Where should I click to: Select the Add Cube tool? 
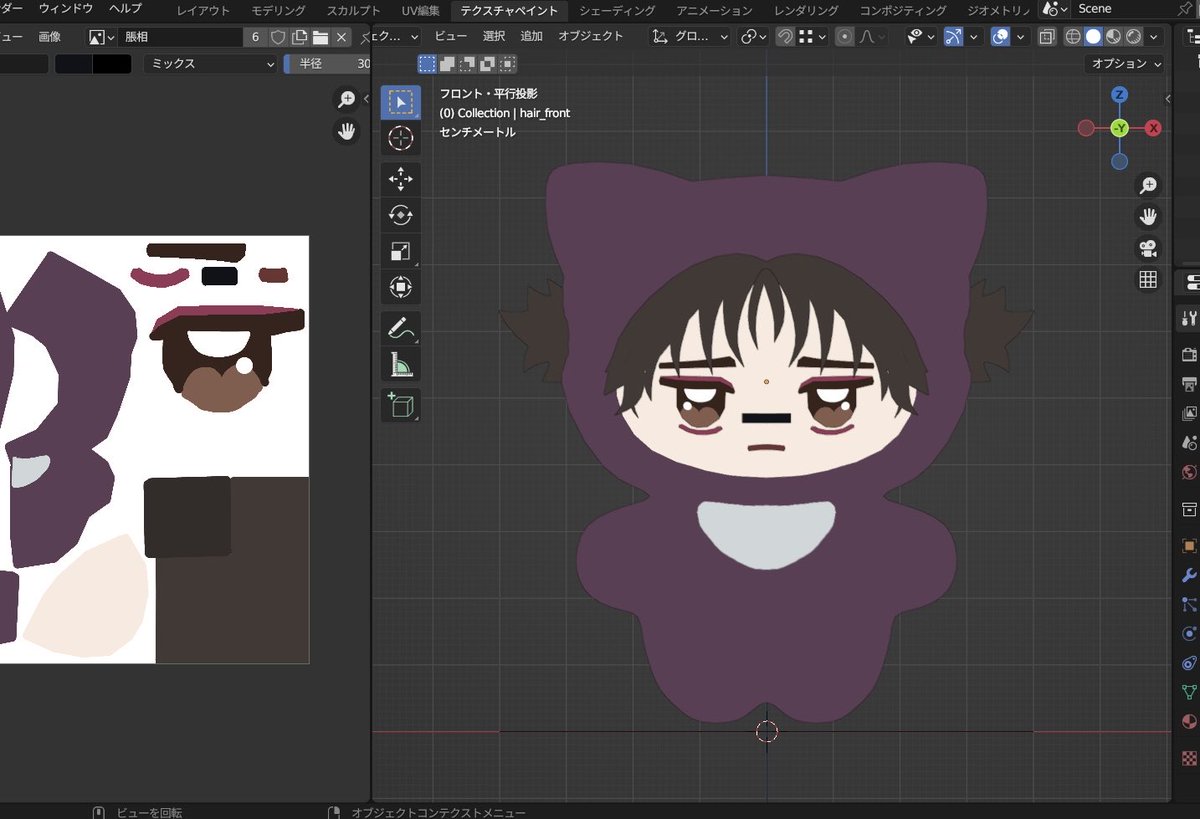point(400,405)
